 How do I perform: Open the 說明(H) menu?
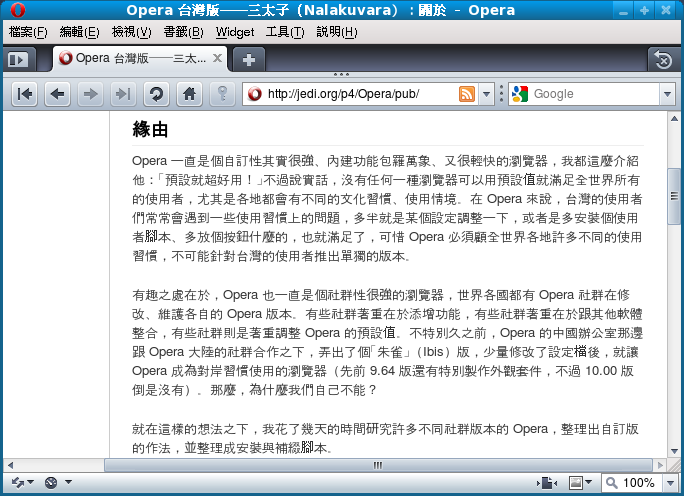[x=337, y=32]
